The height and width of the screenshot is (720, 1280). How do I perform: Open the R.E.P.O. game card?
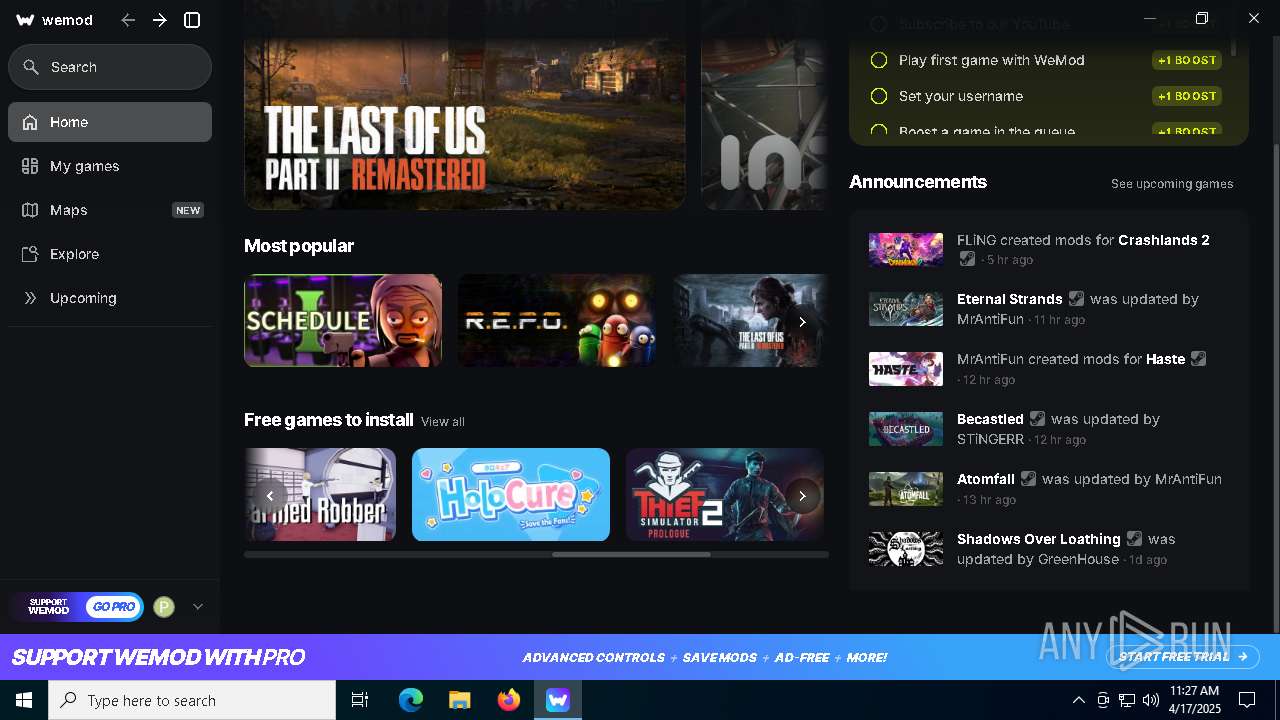pos(557,320)
